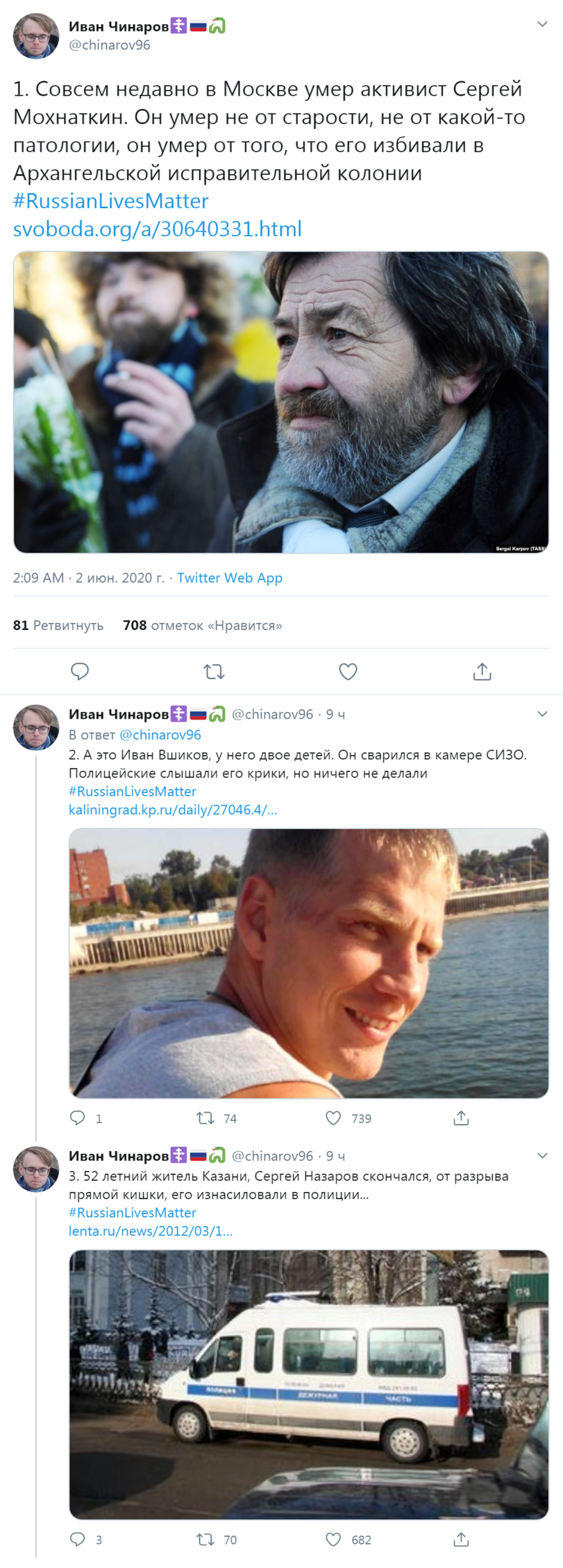This screenshot has width=563, height=1568.
Task: Share the Иван Вшиков tweet
Action: click(x=461, y=1118)
